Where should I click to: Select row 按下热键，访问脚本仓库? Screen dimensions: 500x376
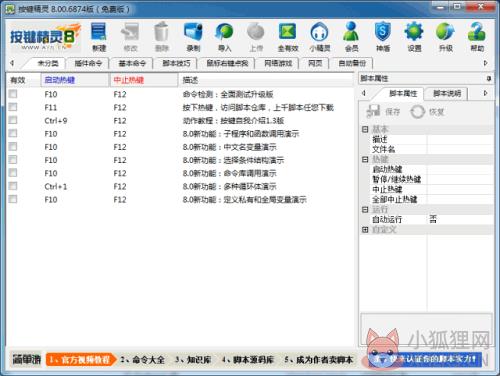pyautogui.click(x=180, y=107)
